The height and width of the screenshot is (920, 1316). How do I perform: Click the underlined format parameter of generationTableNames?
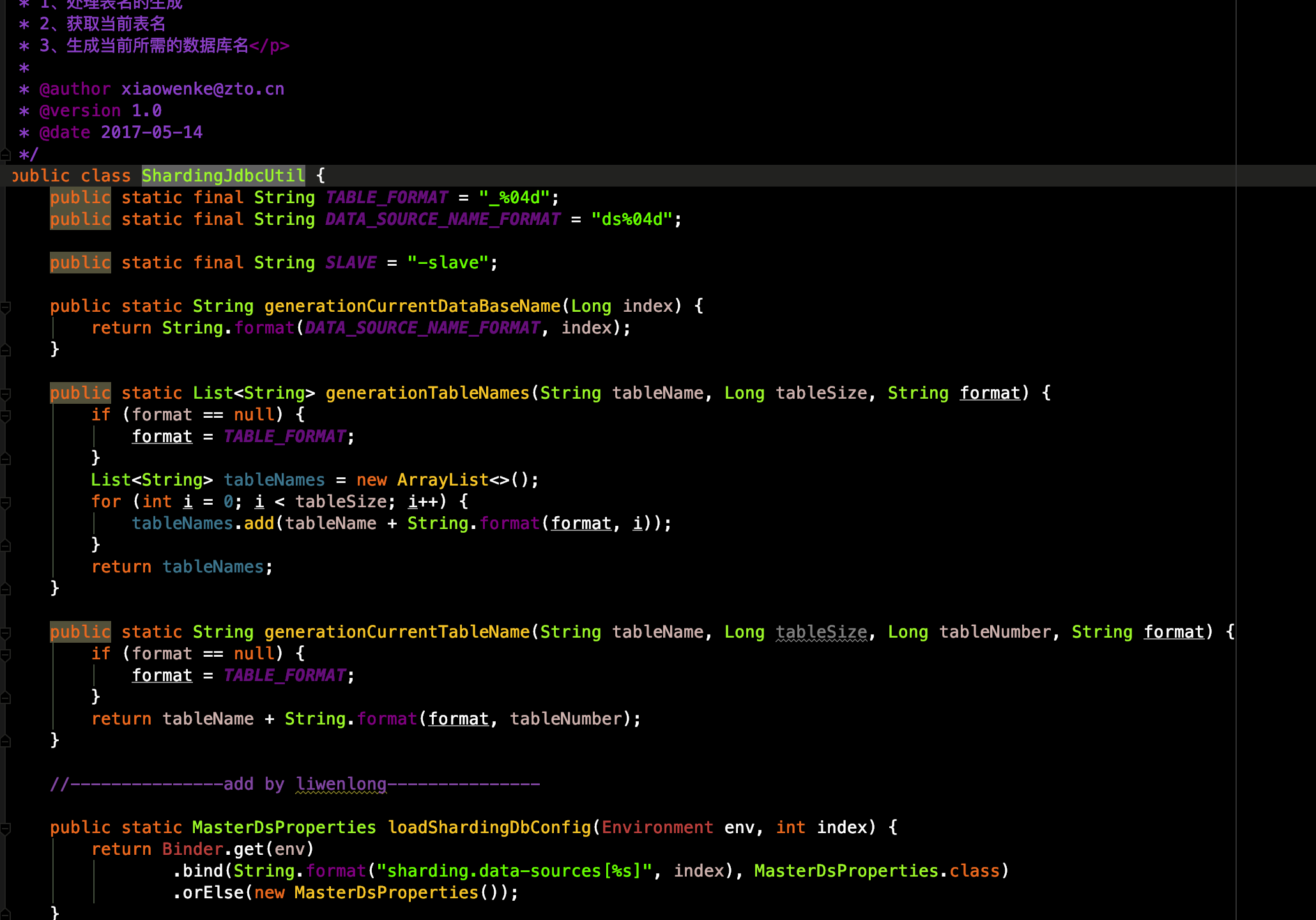[990, 393]
